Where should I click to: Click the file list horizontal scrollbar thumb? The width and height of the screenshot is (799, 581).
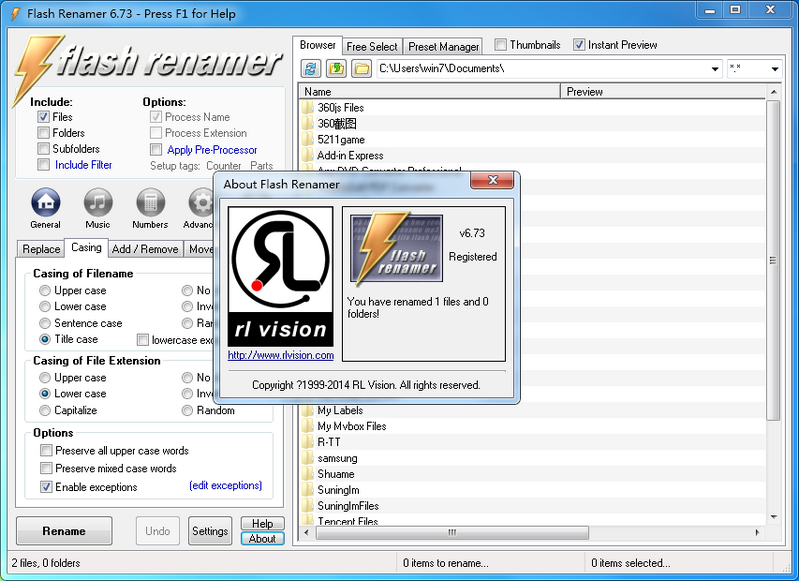[x=452, y=533]
